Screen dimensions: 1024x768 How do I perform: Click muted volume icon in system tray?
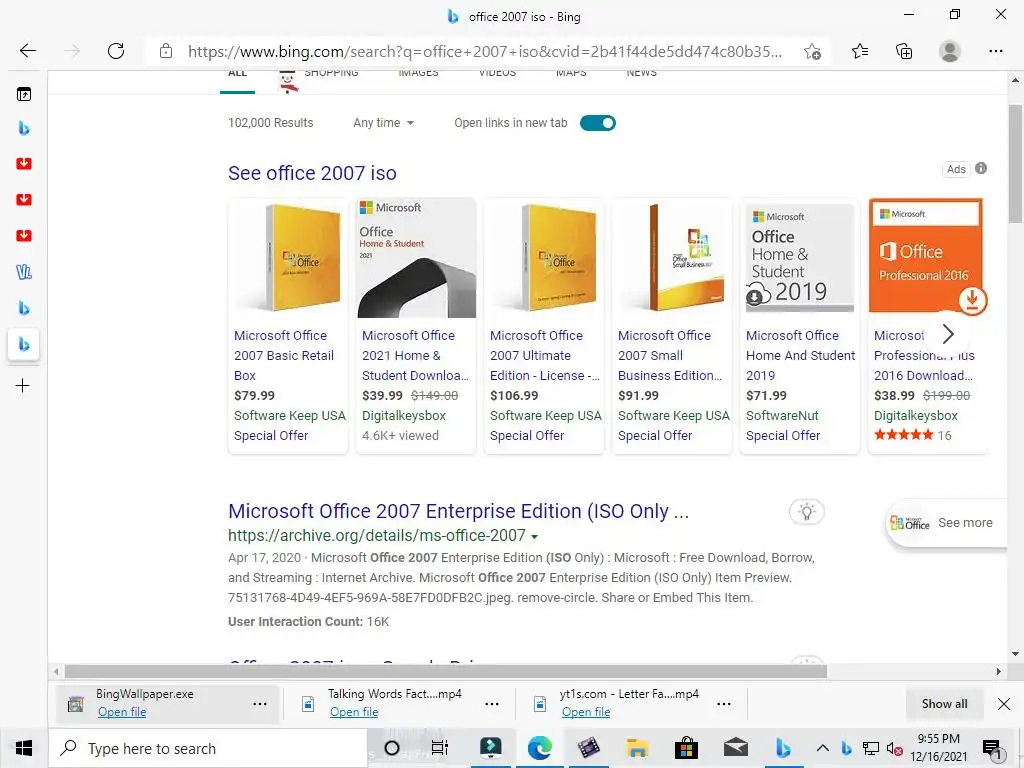[x=894, y=748]
